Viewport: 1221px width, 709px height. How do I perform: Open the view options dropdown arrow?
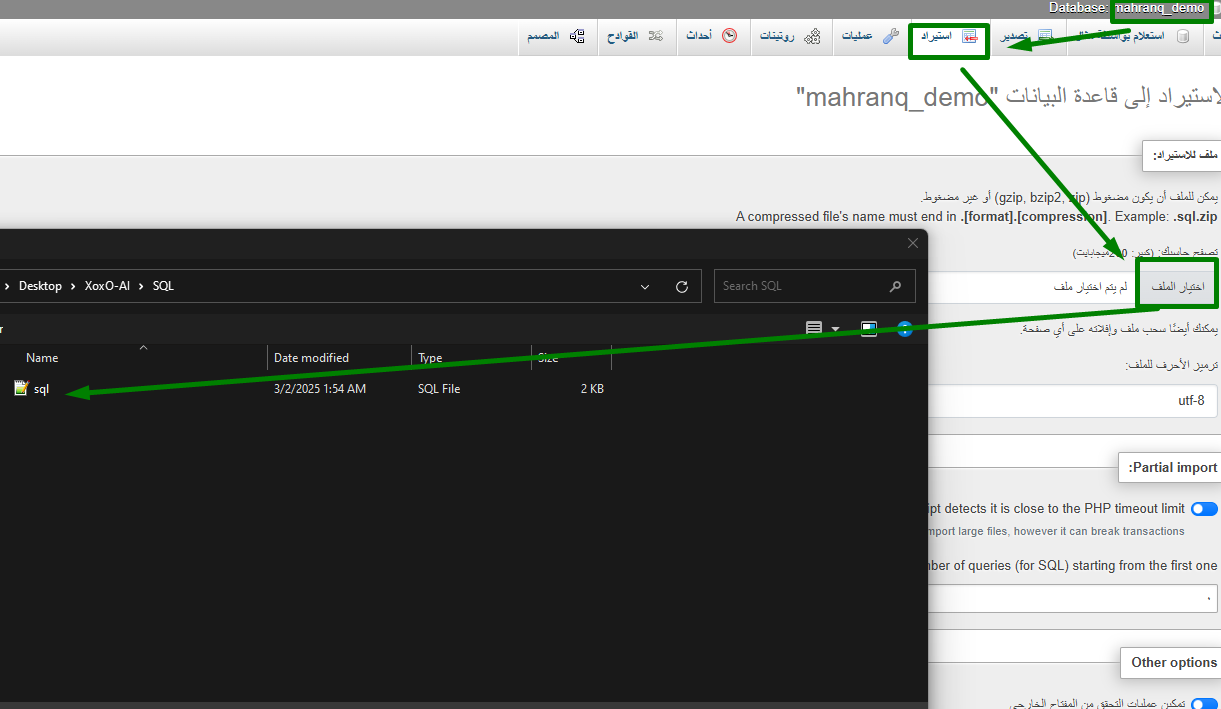coord(836,328)
